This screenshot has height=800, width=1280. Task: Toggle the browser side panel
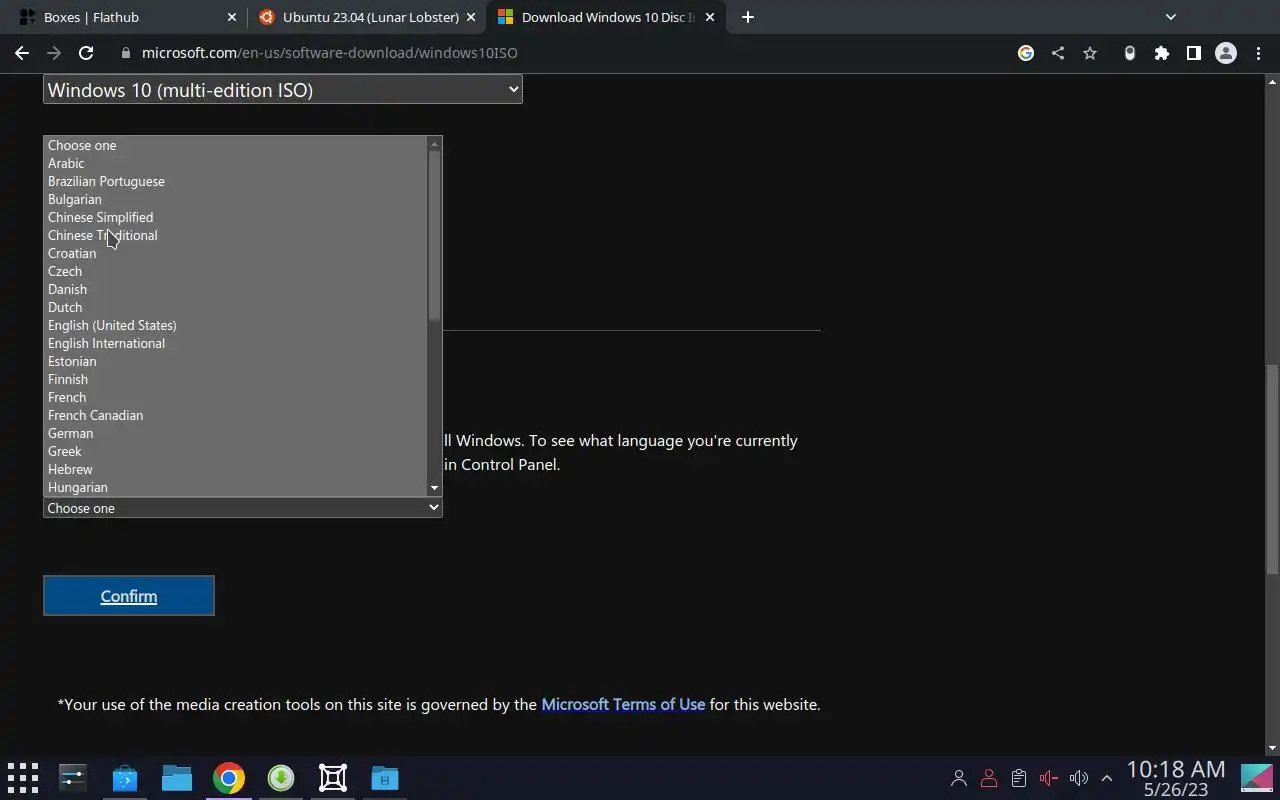1194,53
